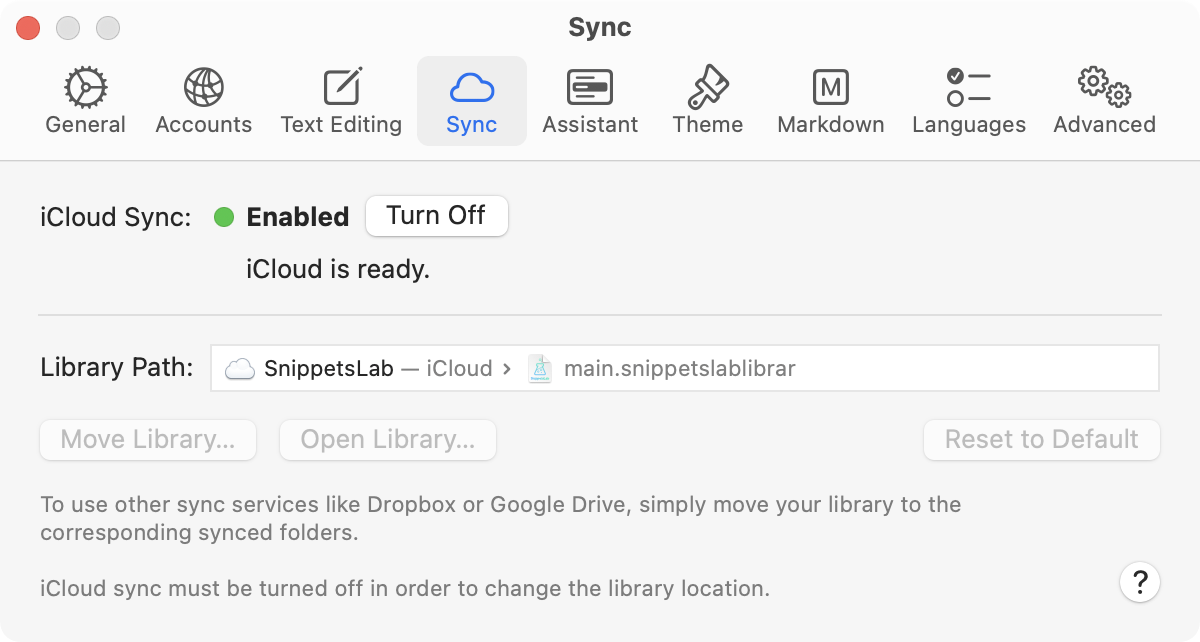
Task: Go to the Assistant tab
Action: pos(590,101)
